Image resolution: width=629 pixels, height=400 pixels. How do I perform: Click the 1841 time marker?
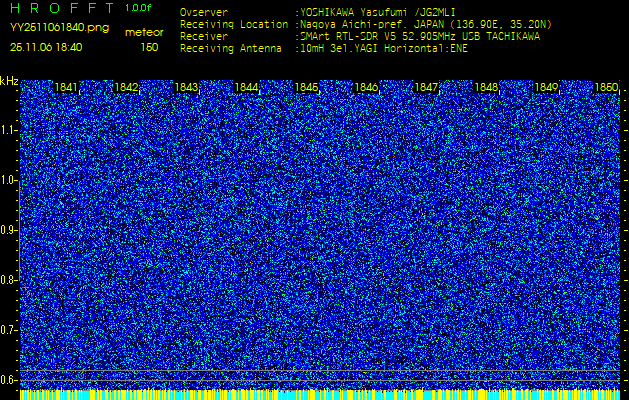coord(66,87)
